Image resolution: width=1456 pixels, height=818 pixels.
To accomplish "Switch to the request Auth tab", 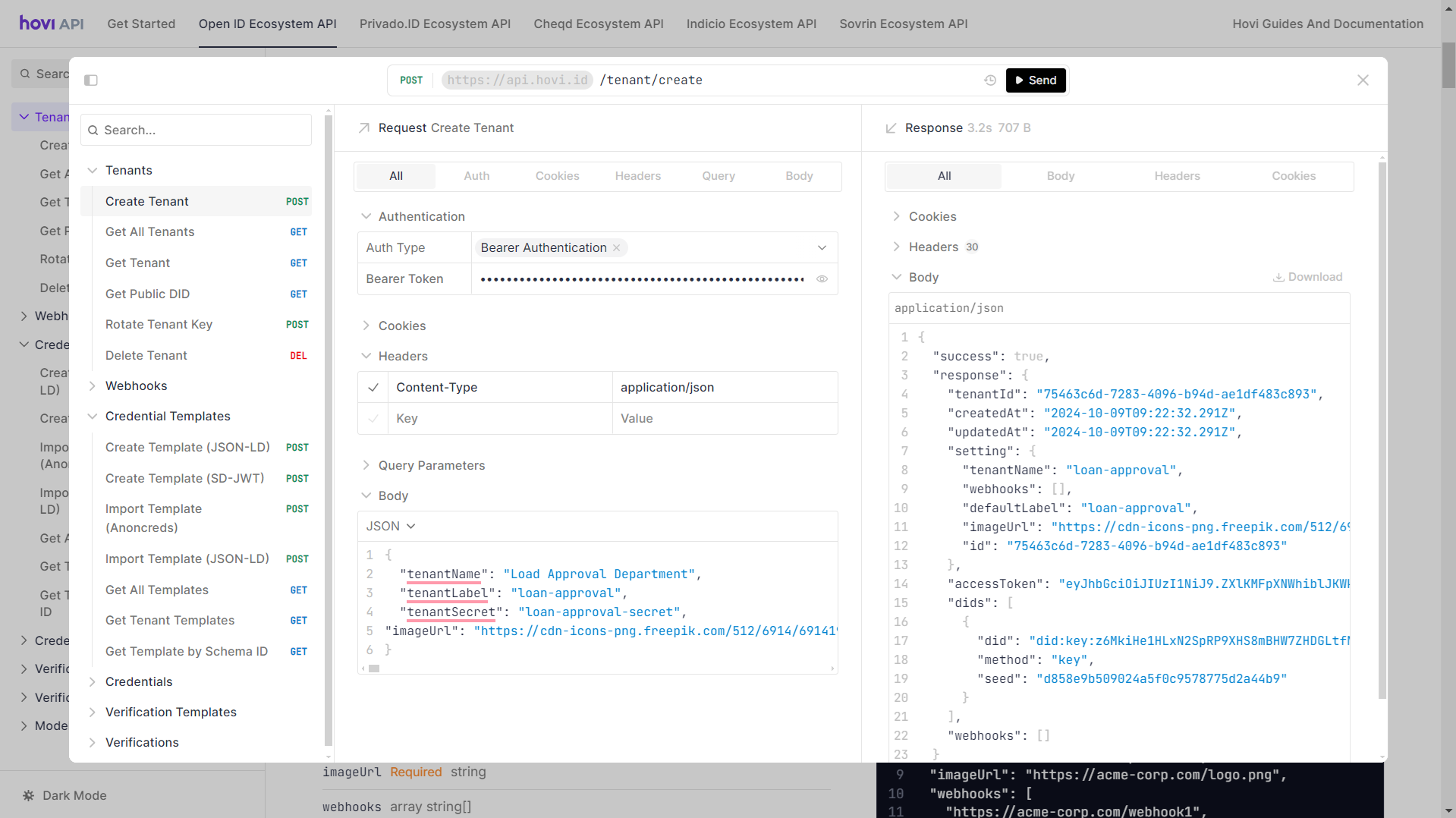I will [x=476, y=176].
